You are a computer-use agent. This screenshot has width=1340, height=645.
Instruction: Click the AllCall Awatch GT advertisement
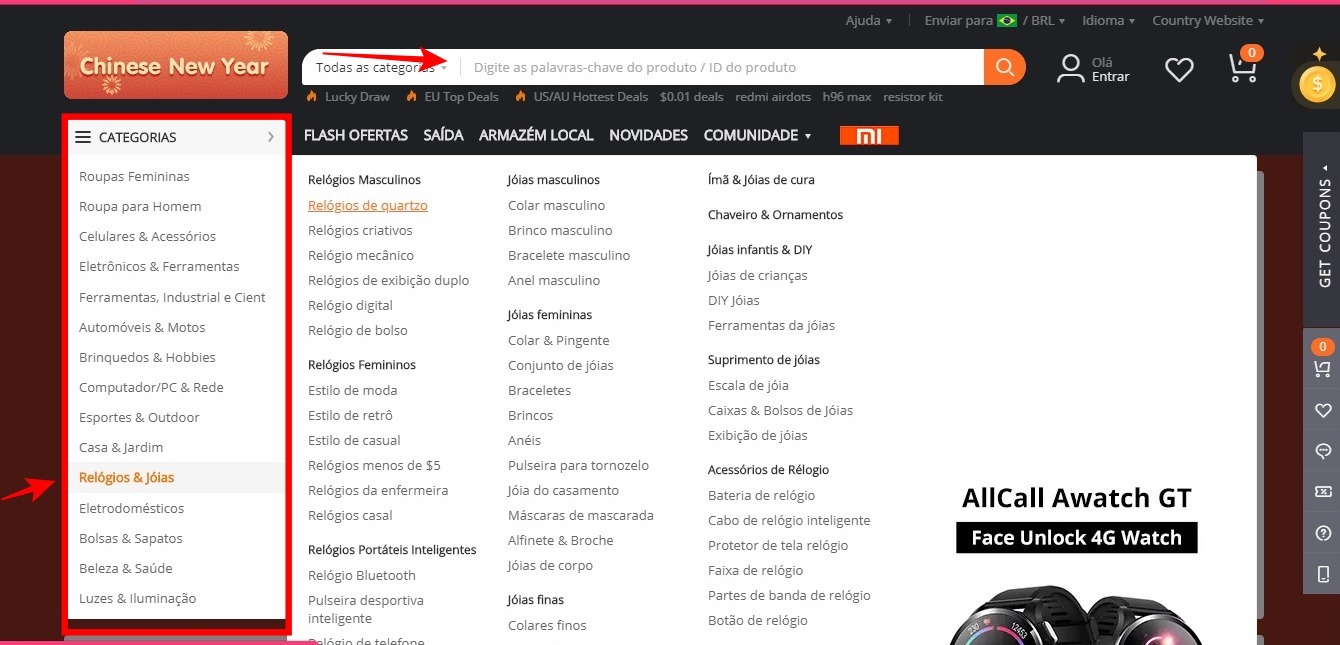pyautogui.click(x=1077, y=562)
